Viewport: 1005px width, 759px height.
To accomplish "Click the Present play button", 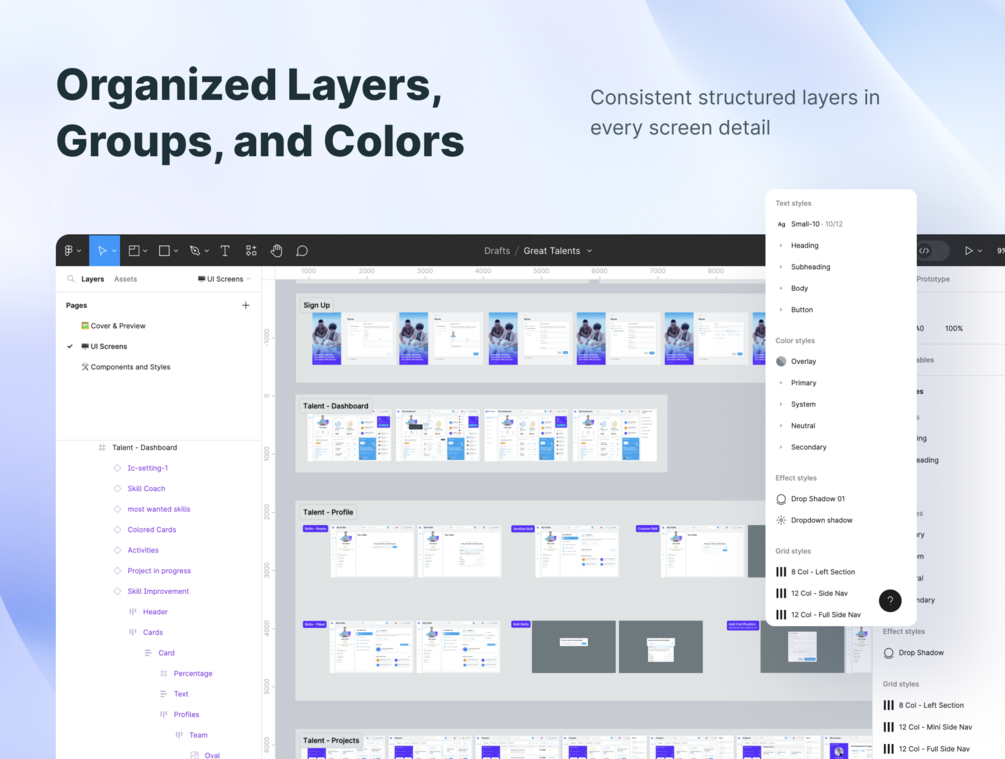I will click(968, 251).
